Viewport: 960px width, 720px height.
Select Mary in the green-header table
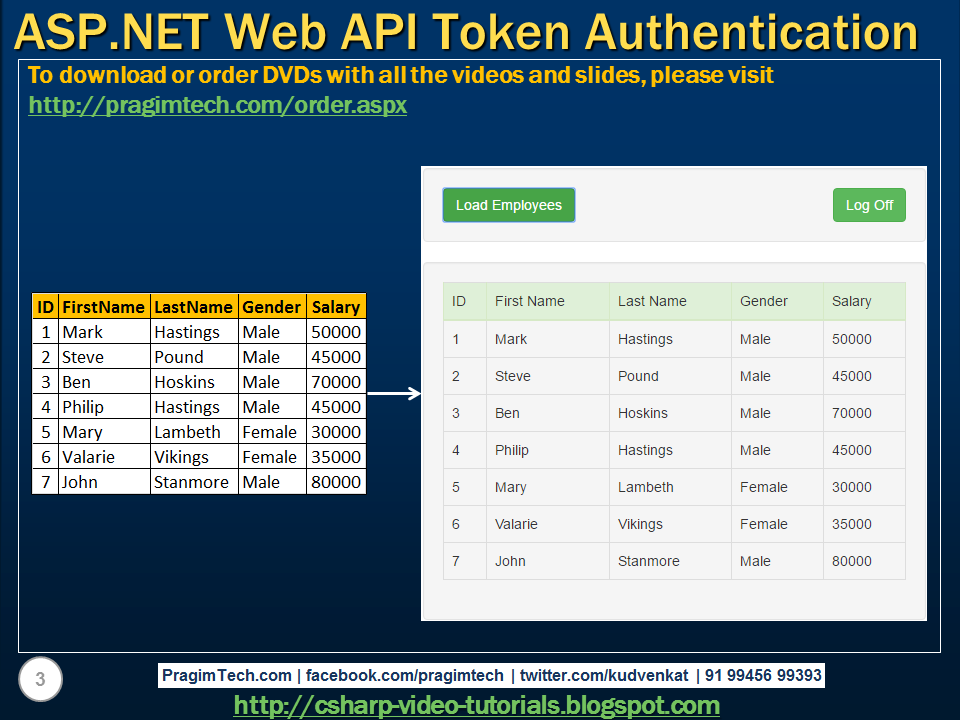[511, 487]
